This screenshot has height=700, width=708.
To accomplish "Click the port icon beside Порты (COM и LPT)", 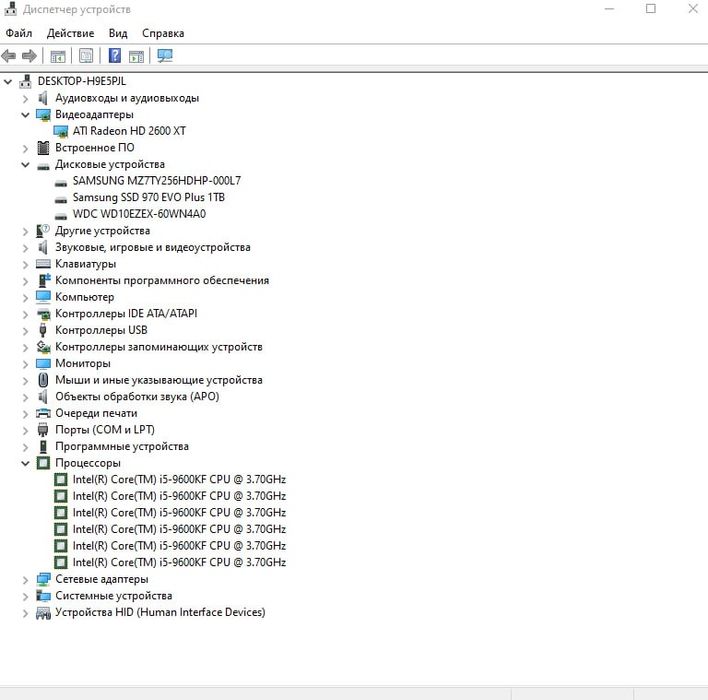I will point(43,429).
